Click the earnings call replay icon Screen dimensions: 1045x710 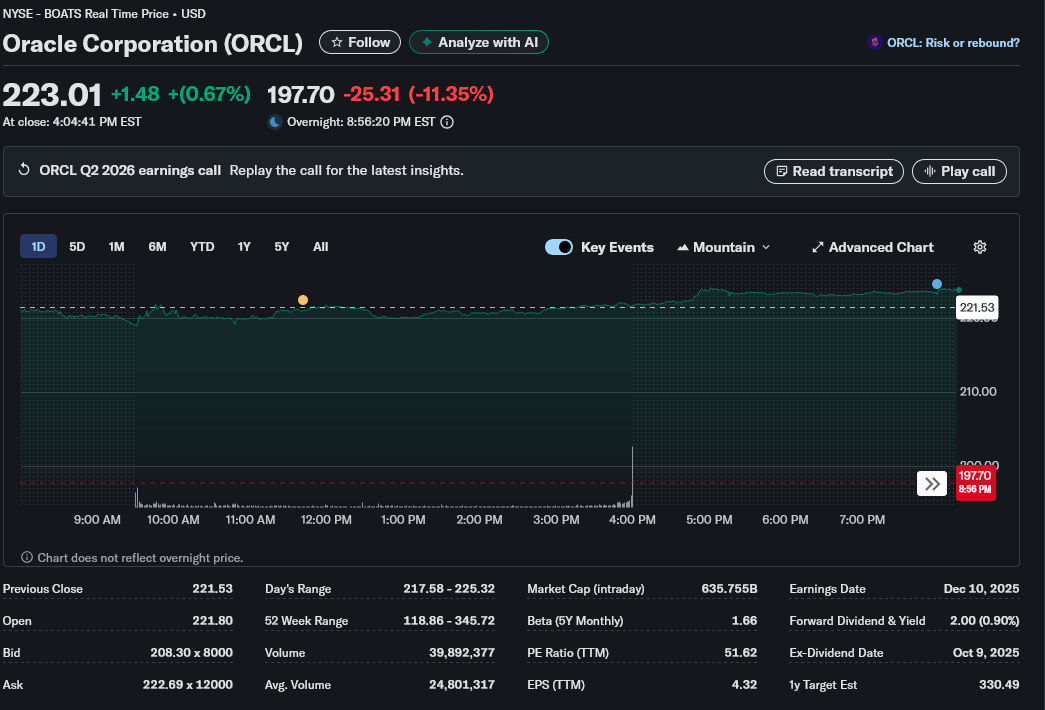24,170
